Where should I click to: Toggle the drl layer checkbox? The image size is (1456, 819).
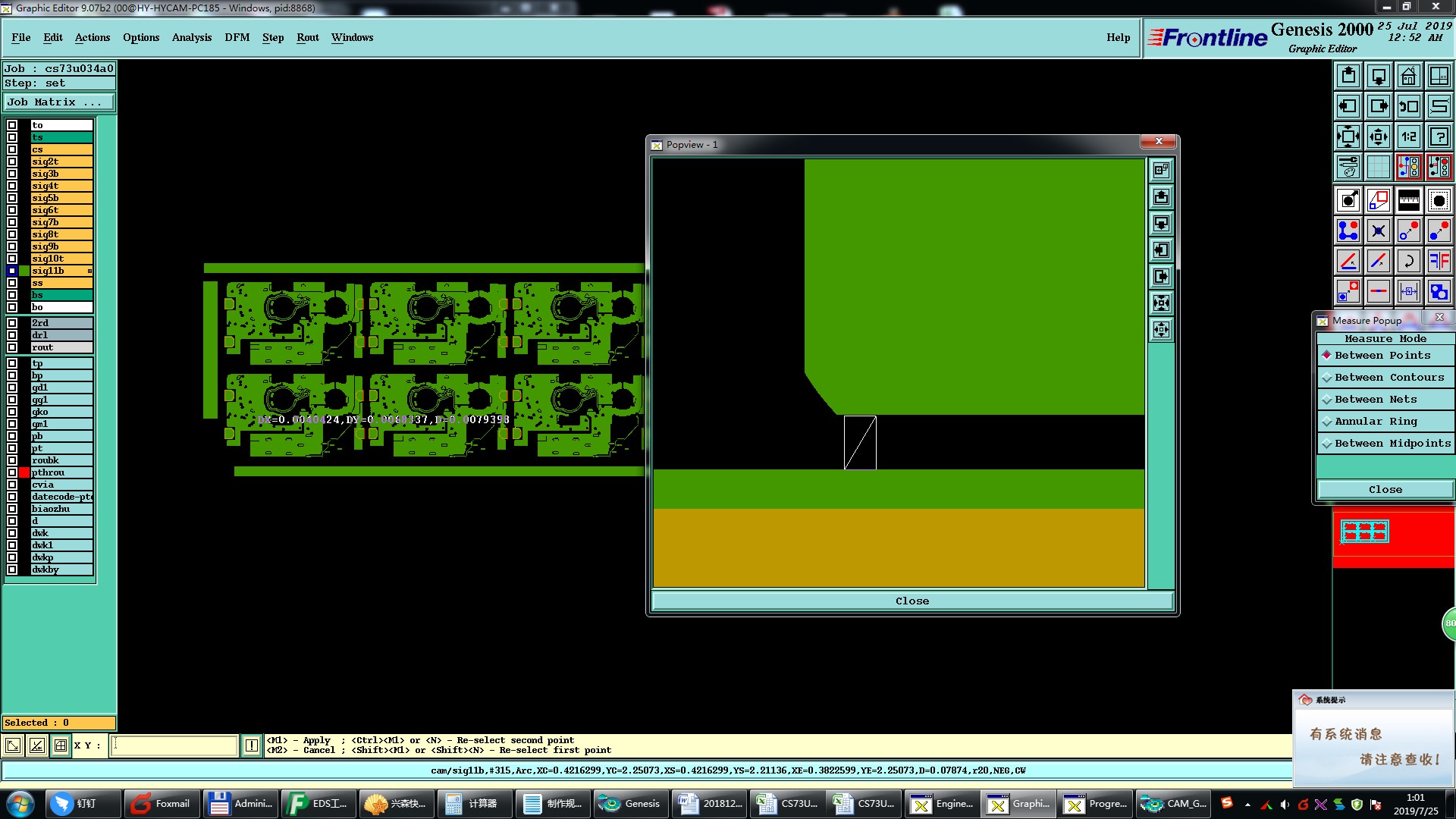12,335
